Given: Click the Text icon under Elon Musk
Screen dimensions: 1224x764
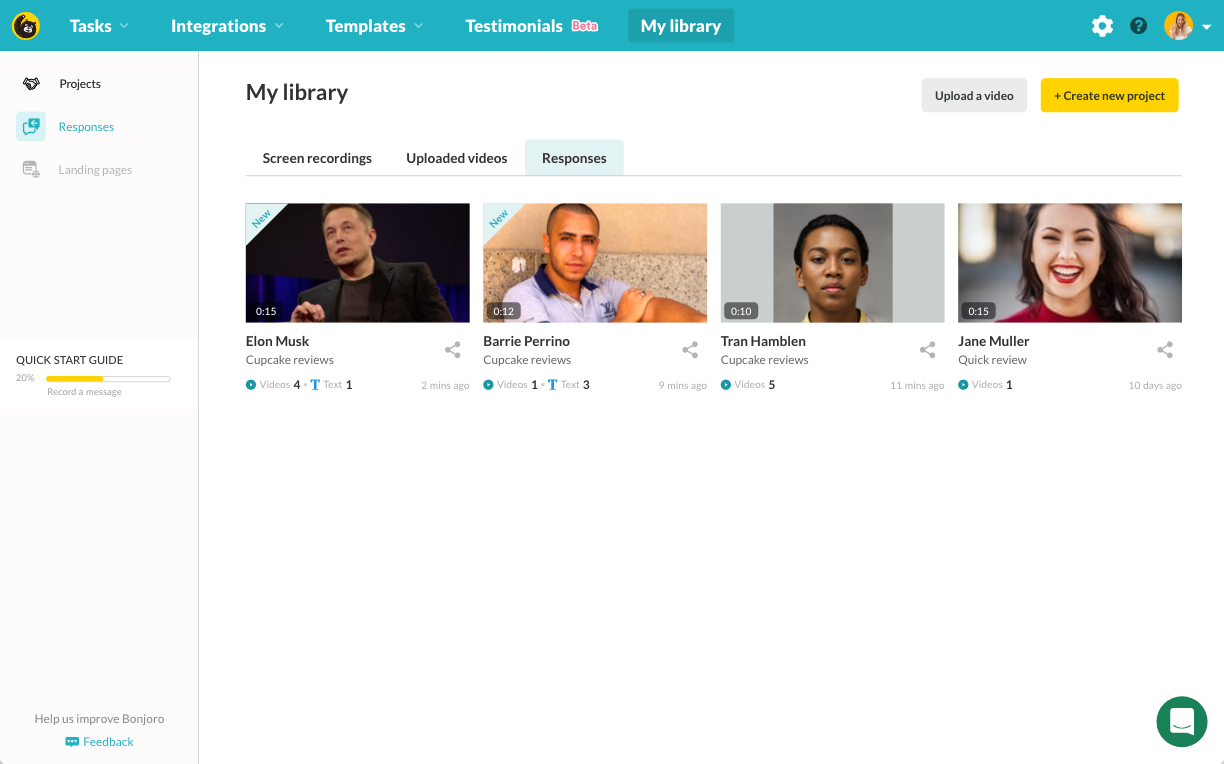Looking at the screenshot, I should click(315, 385).
